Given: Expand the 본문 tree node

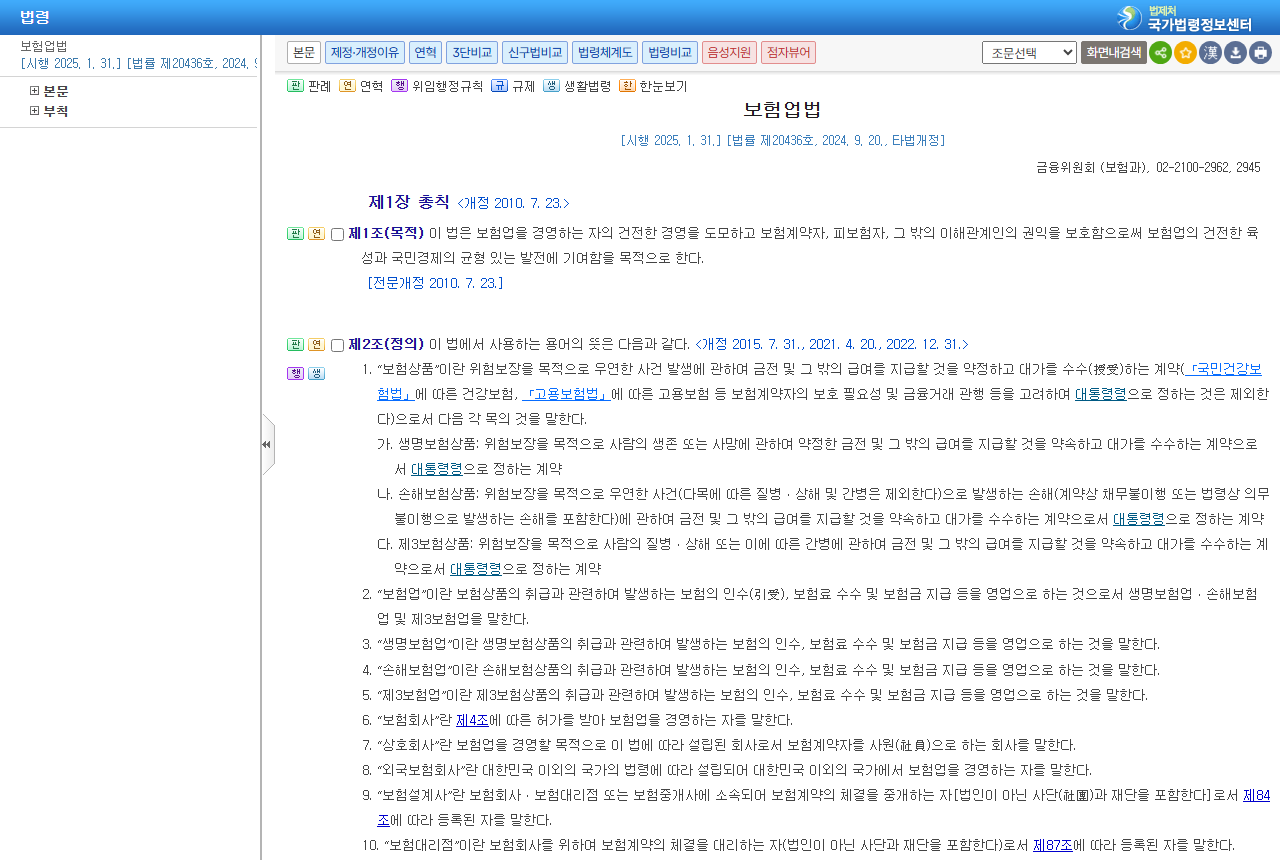Looking at the screenshot, I should (x=35, y=91).
